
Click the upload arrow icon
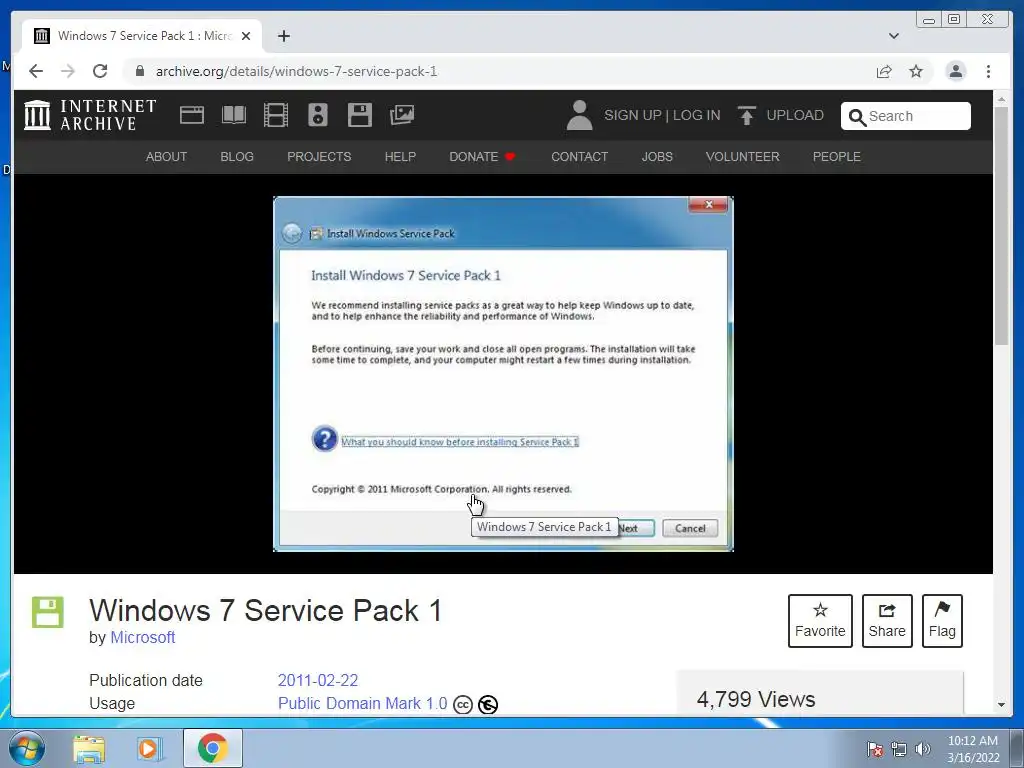coord(746,116)
